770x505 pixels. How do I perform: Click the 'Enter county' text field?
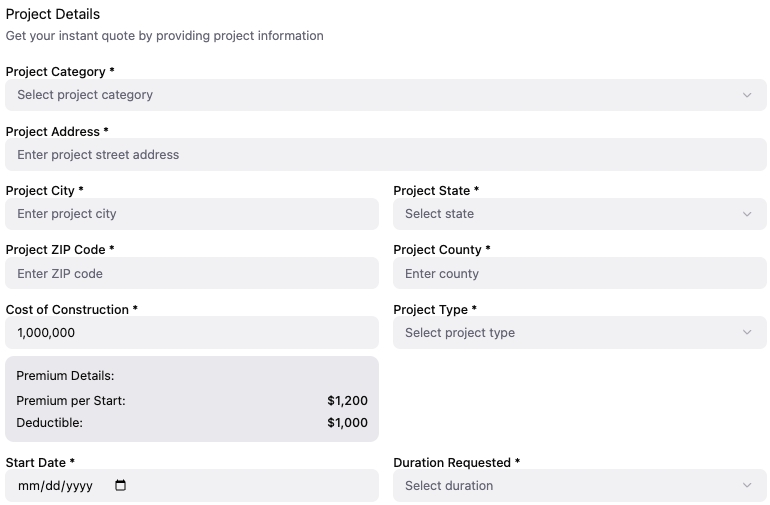click(x=580, y=274)
